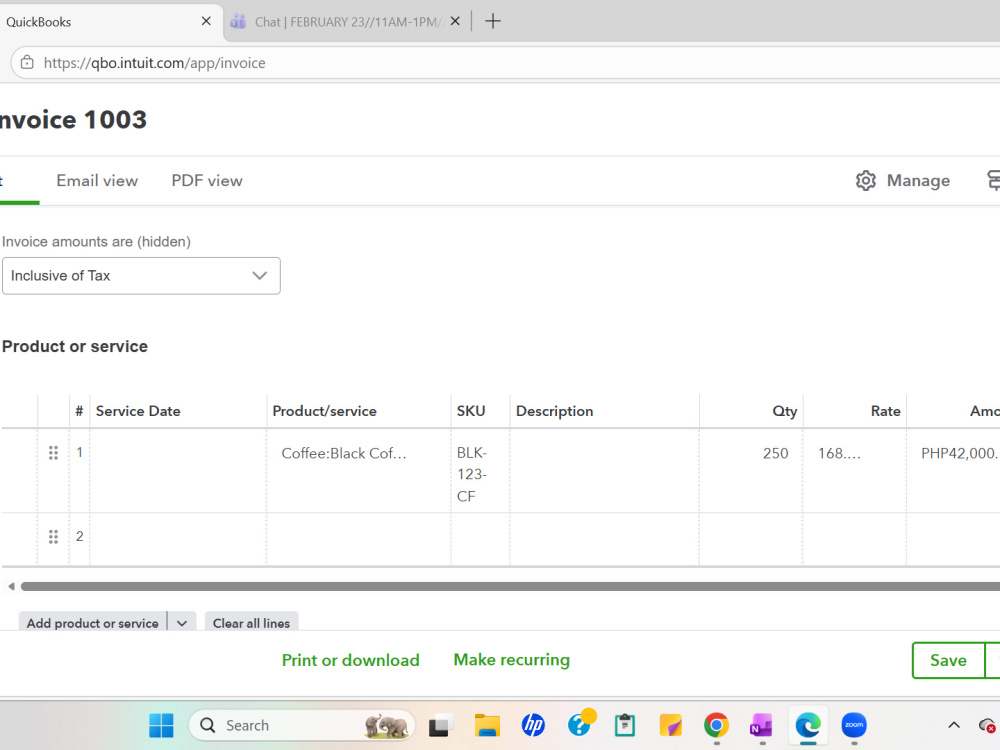The image size is (1000, 750).
Task: Click the rate value 168....
Action: (x=839, y=453)
